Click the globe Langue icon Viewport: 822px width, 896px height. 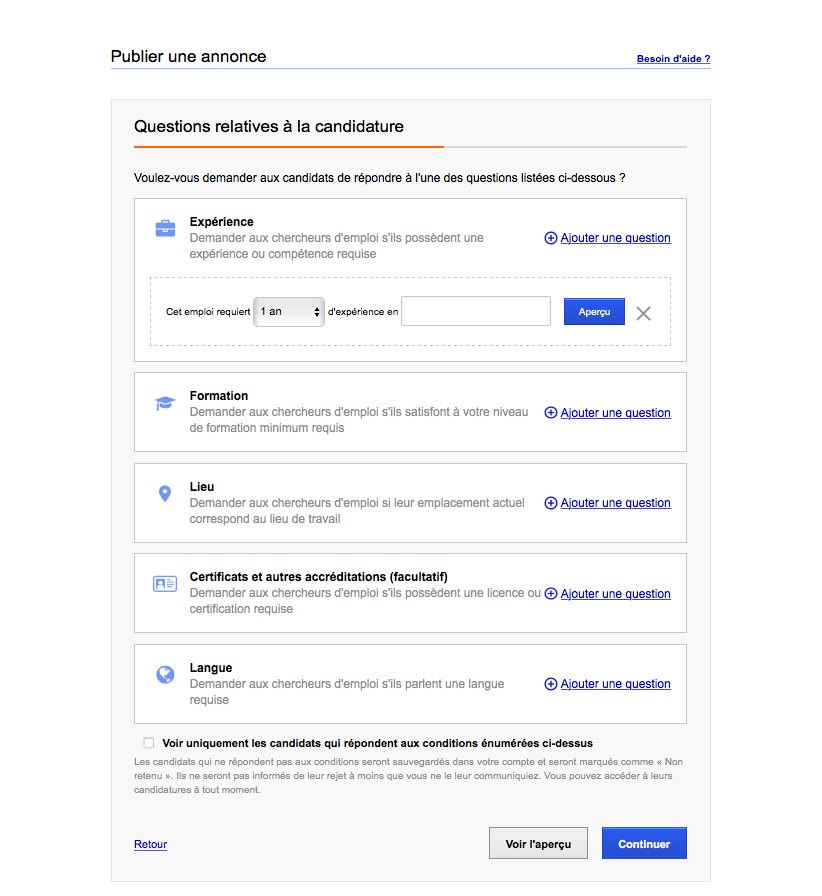[165, 675]
